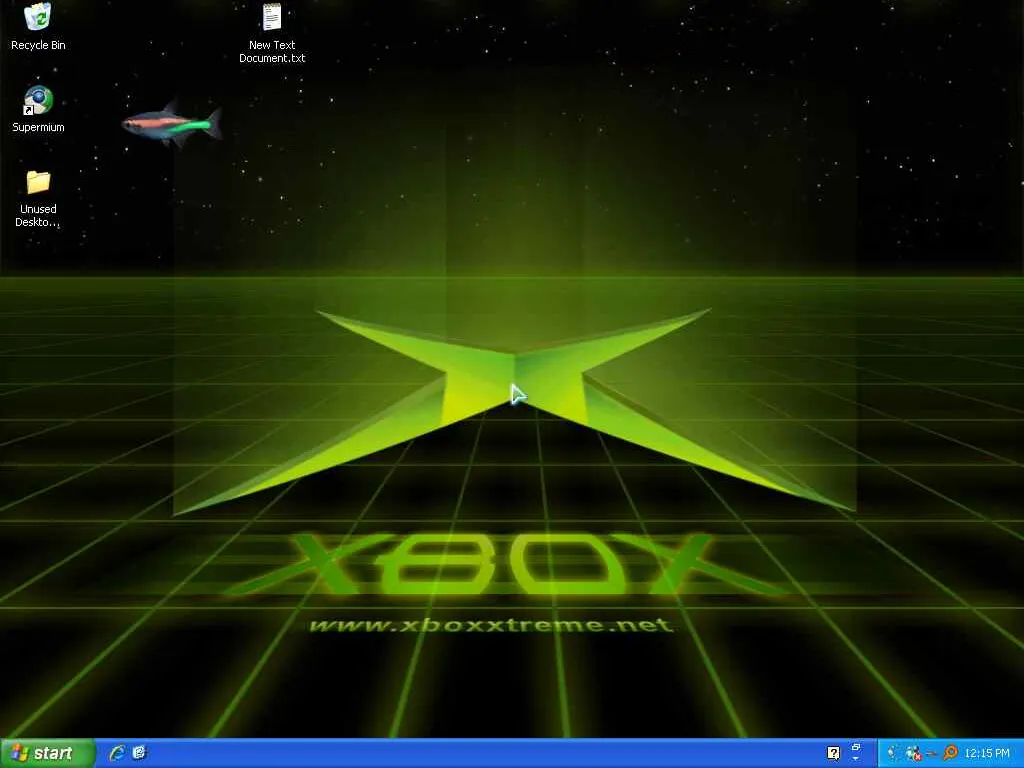Click the network tray icon with red X
Screen dimensions: 1024x768
pyautogui.click(x=912, y=753)
